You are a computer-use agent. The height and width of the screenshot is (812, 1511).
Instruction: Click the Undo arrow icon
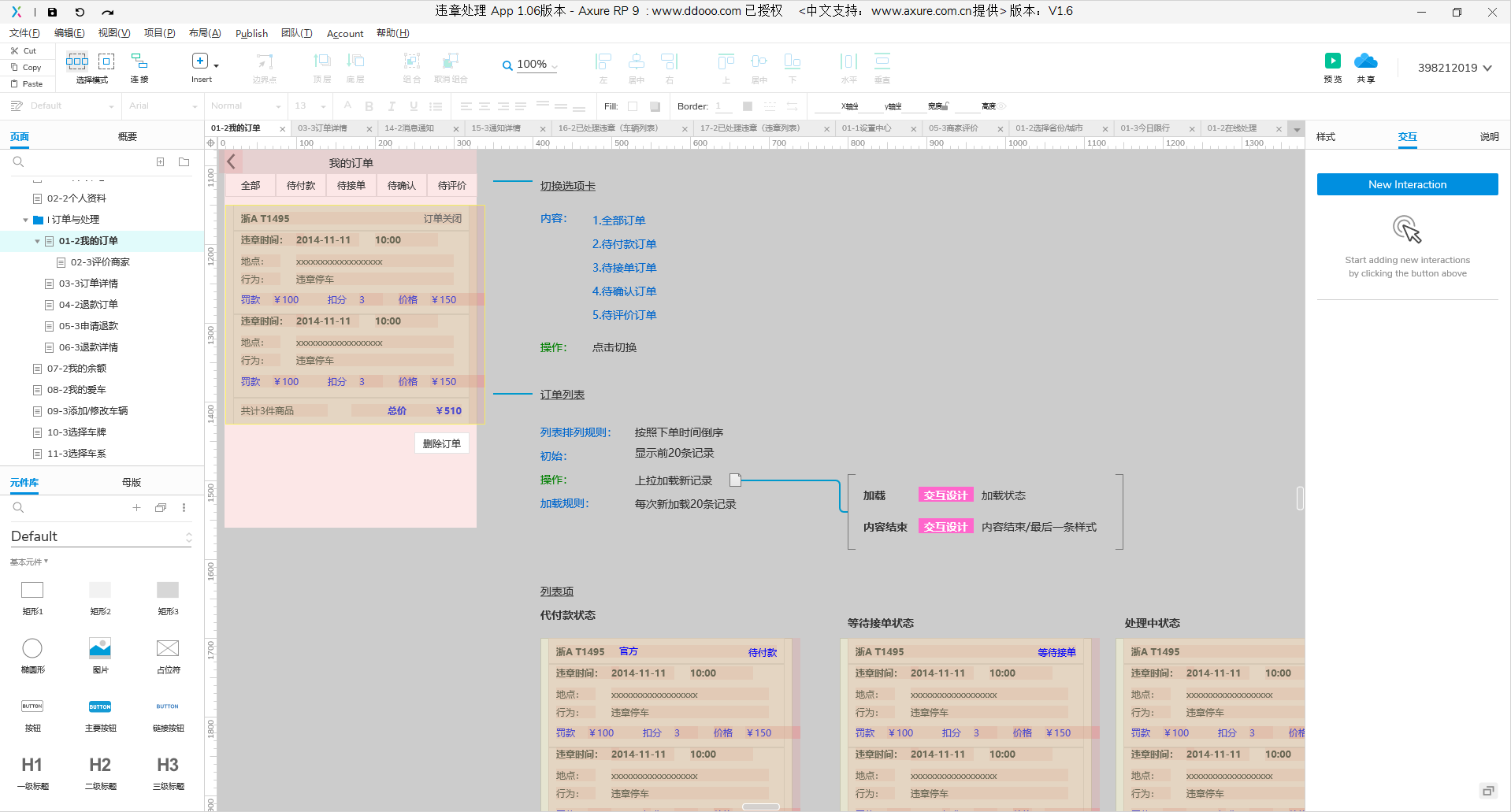tap(80, 12)
